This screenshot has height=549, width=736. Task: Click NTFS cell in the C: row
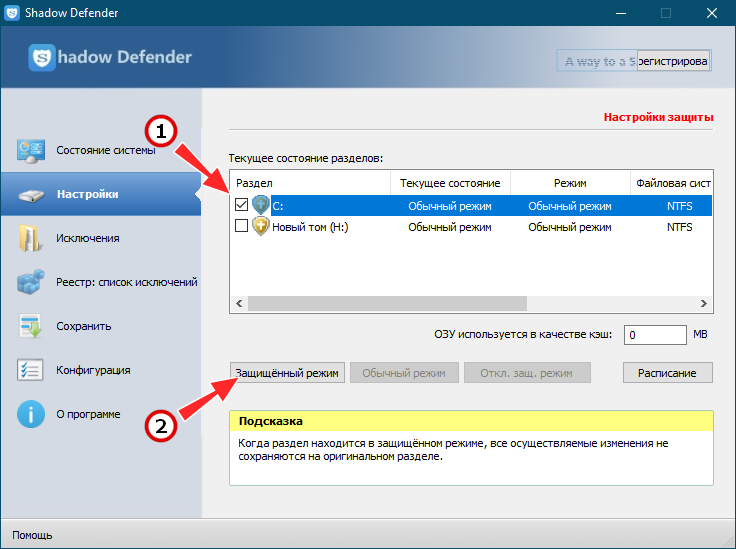point(680,206)
